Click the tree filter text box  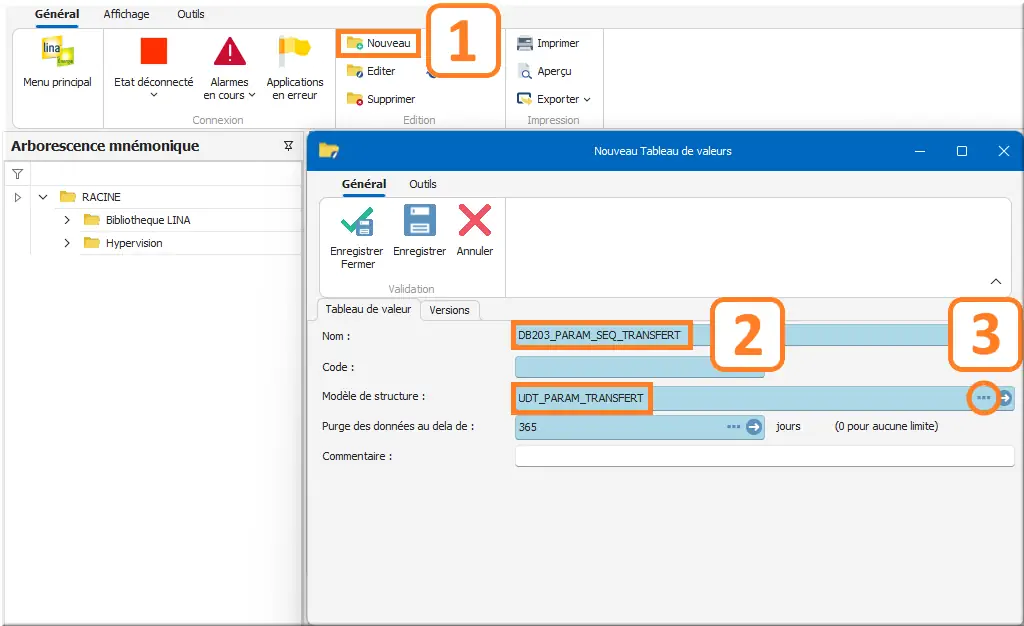click(165, 174)
